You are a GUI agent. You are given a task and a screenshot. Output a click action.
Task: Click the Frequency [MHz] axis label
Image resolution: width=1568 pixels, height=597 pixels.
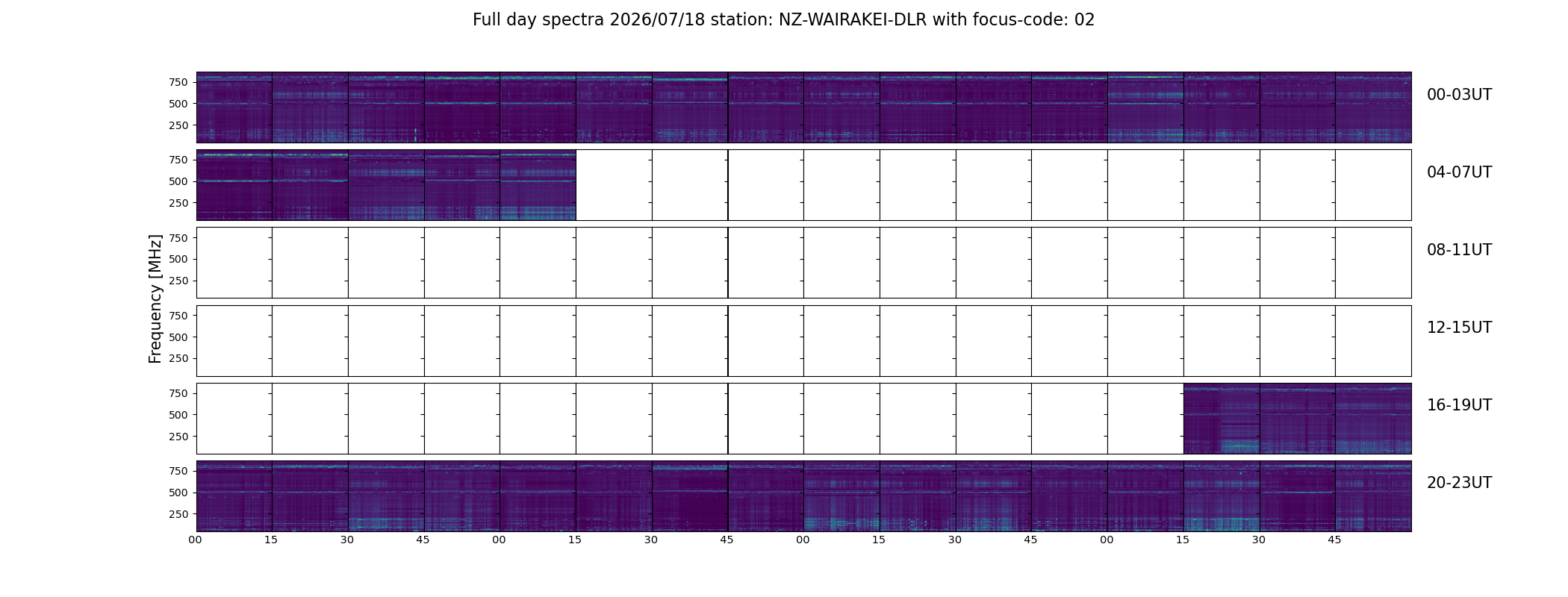155,298
